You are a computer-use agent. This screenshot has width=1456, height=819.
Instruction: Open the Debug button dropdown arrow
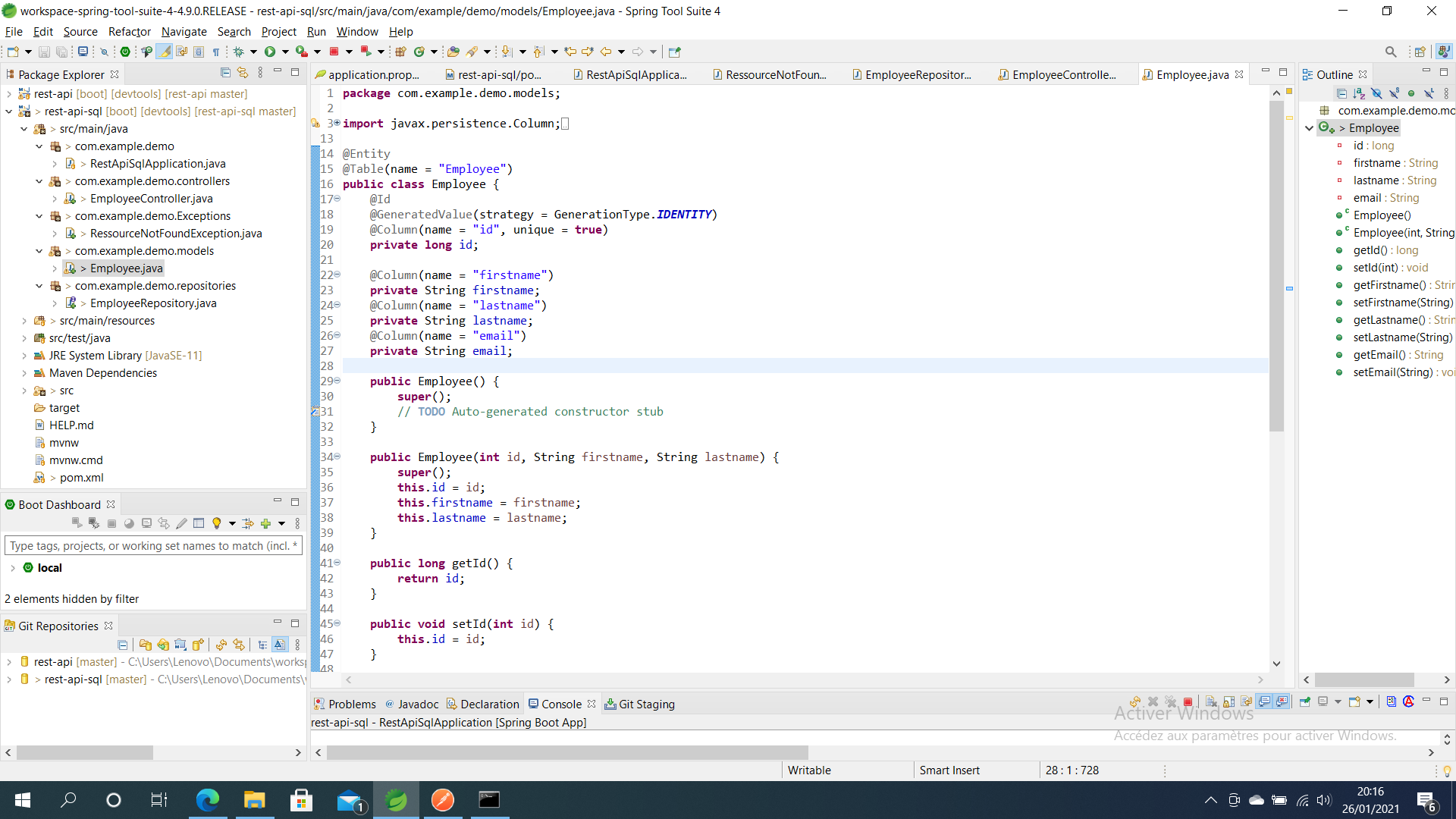tap(253, 52)
